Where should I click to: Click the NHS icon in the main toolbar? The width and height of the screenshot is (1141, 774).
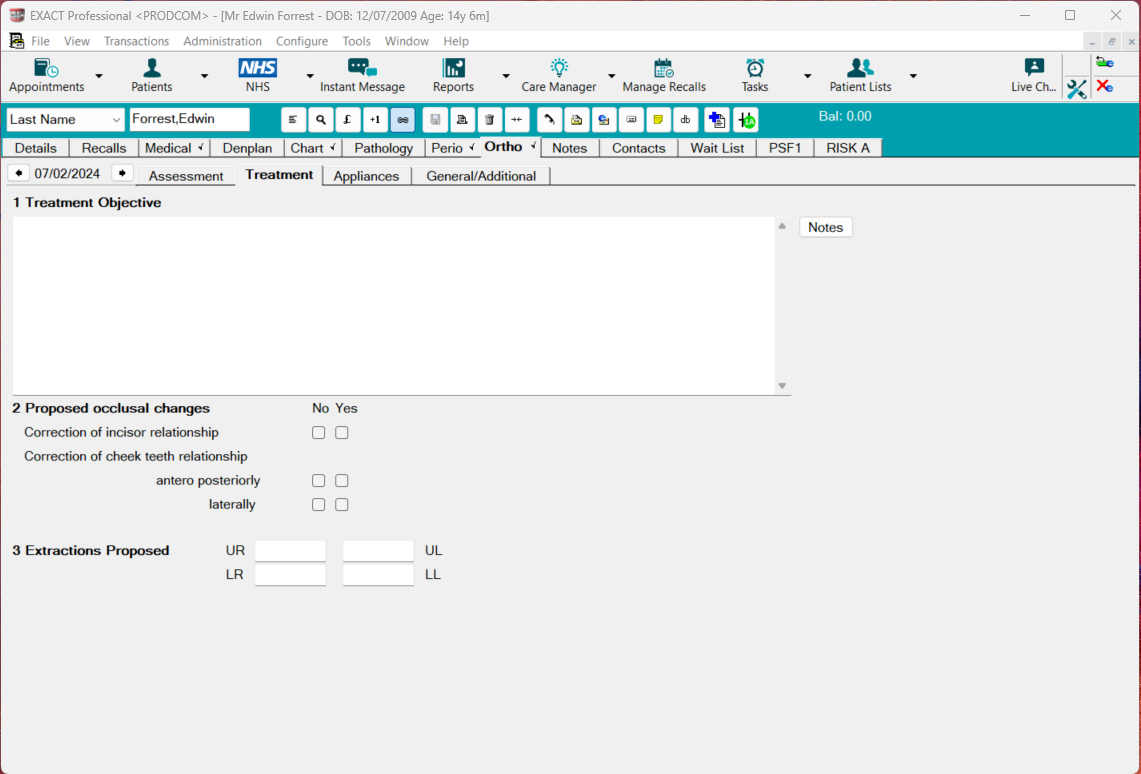(257, 69)
